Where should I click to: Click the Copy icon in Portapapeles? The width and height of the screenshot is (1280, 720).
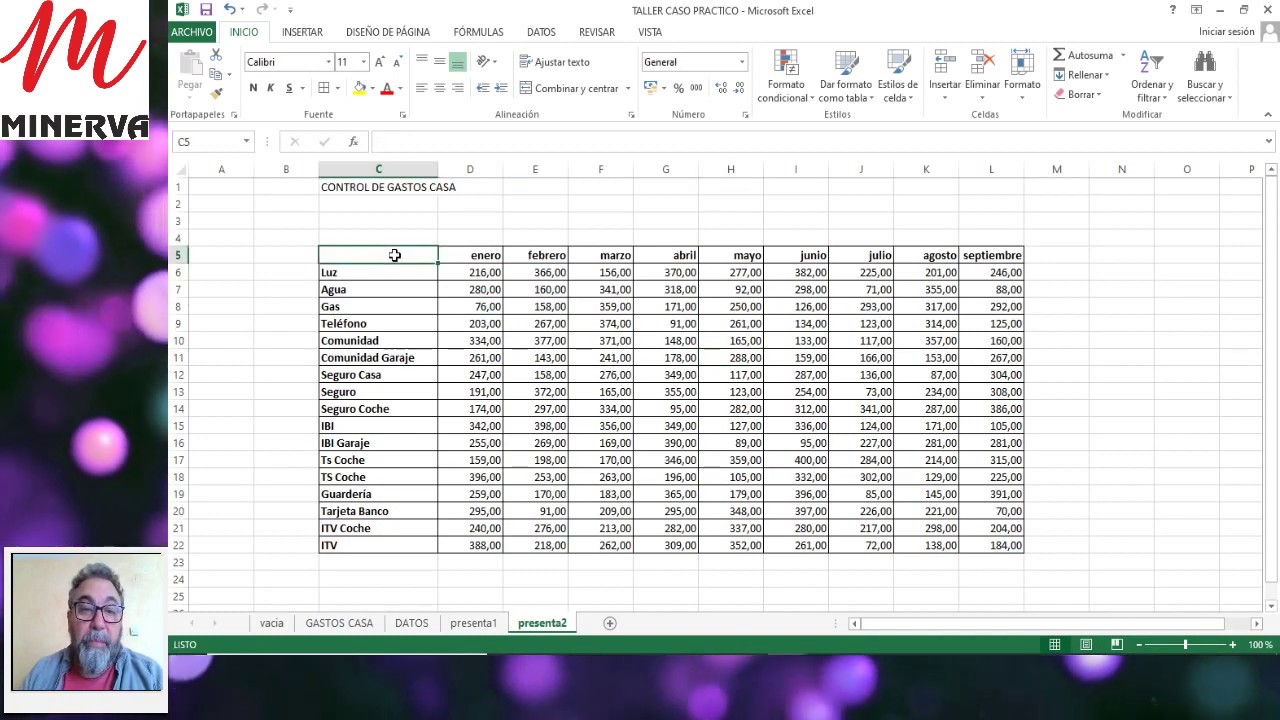click(215, 75)
